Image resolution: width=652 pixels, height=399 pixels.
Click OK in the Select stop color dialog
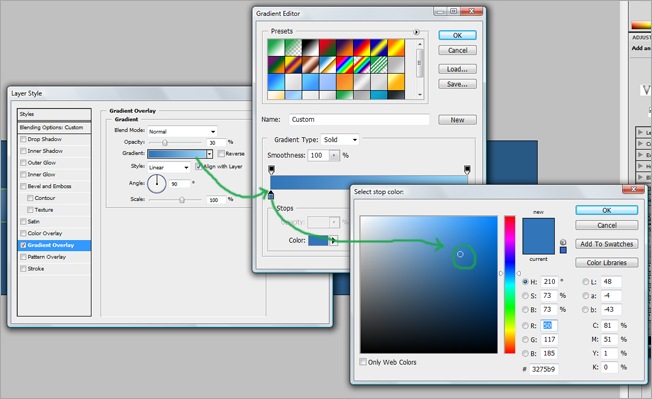607,210
